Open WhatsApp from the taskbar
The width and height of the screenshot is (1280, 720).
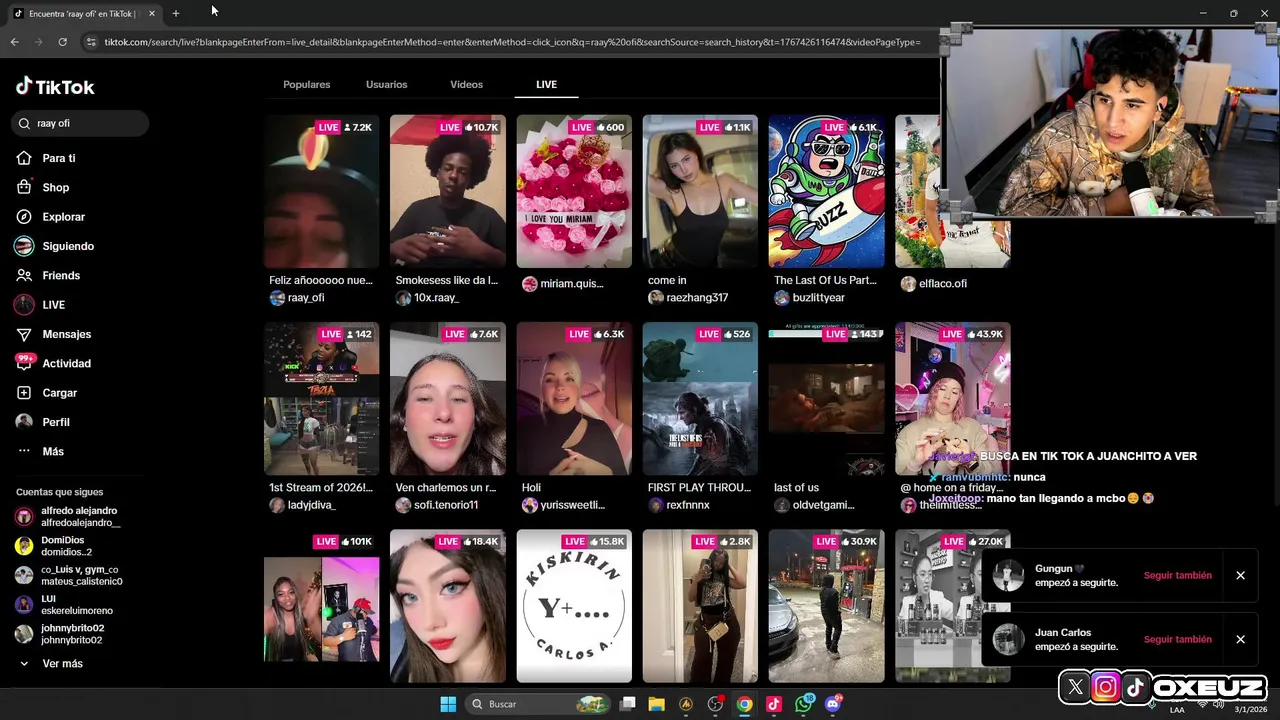(804, 704)
